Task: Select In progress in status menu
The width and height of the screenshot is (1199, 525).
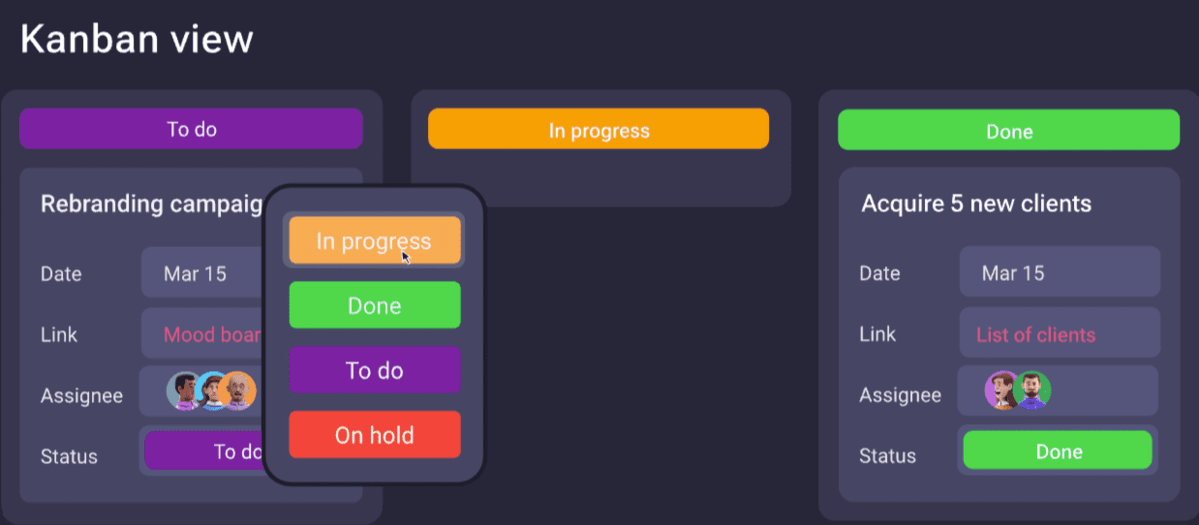Action: 374,241
